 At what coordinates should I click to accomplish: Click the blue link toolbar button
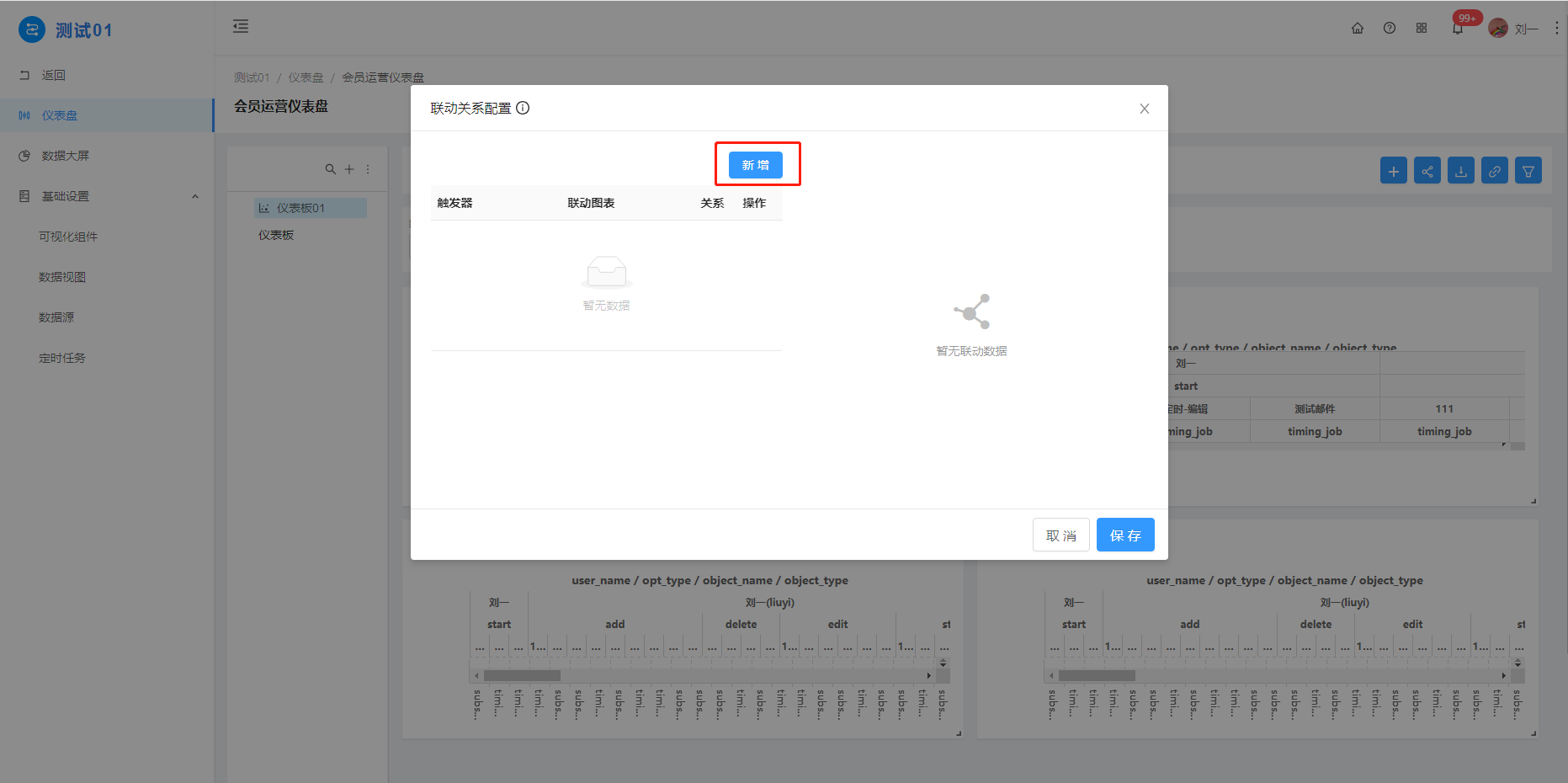click(x=1495, y=171)
